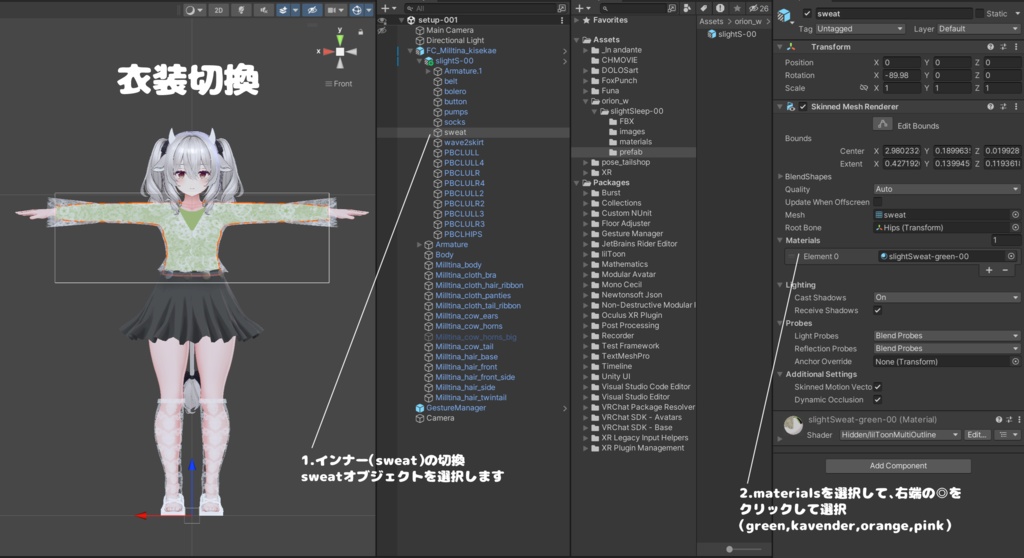Select the pumps object icon
The height and width of the screenshot is (558, 1024).
coord(438,112)
